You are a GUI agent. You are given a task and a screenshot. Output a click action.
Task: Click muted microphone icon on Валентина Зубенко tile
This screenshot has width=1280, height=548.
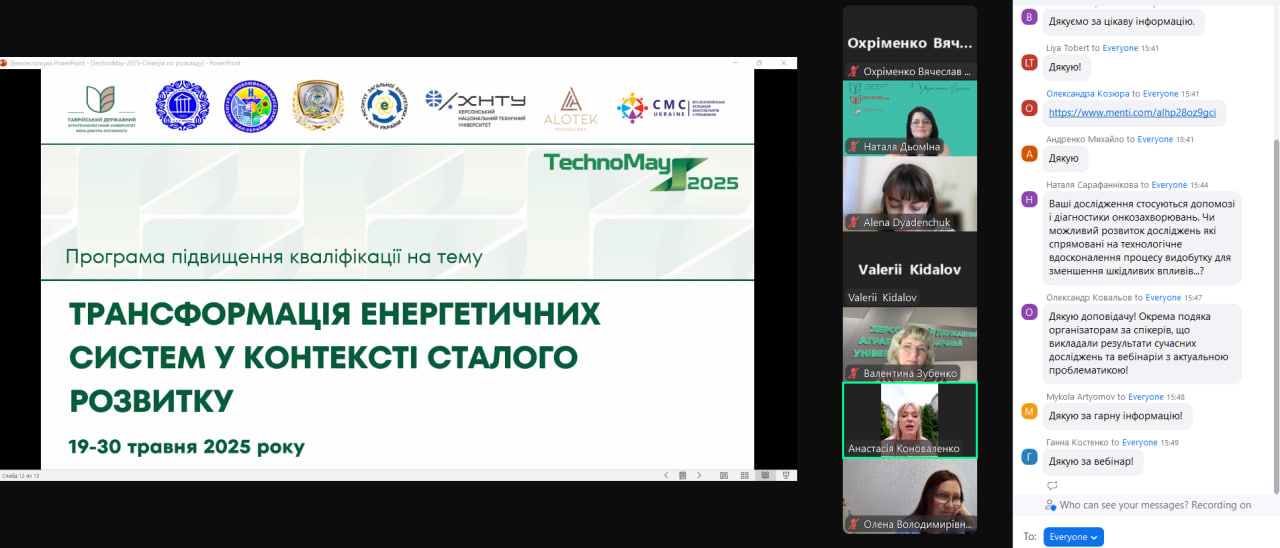pos(854,373)
